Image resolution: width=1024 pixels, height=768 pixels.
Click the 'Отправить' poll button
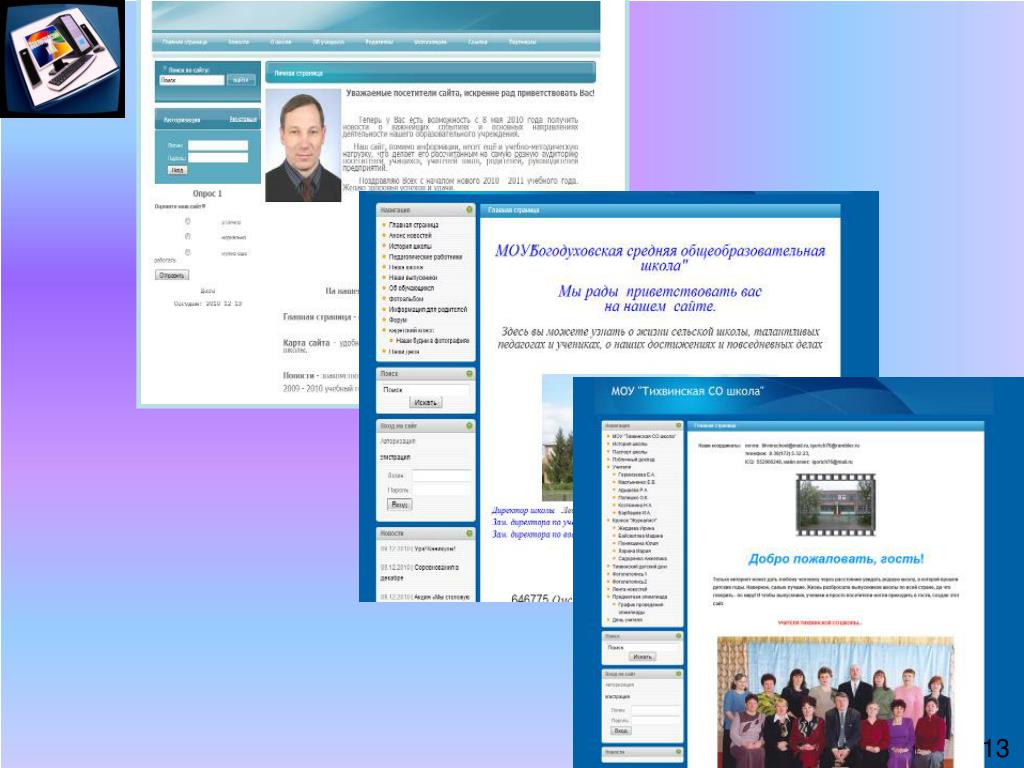(x=172, y=276)
